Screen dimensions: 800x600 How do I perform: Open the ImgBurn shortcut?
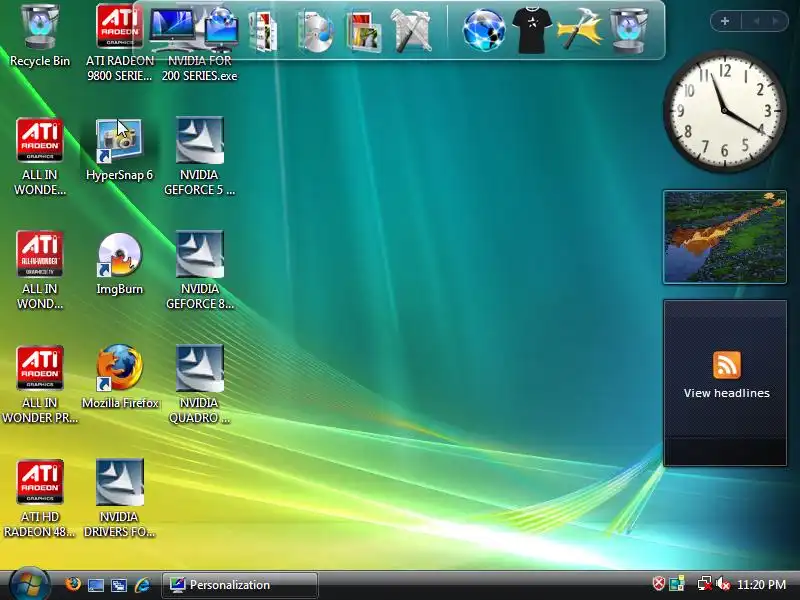119,263
